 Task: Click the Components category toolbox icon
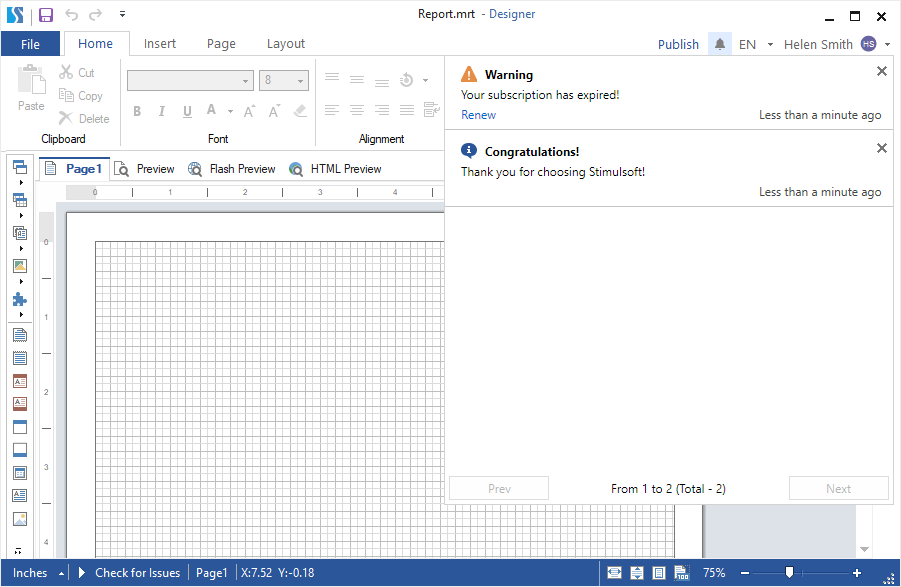tap(20, 233)
